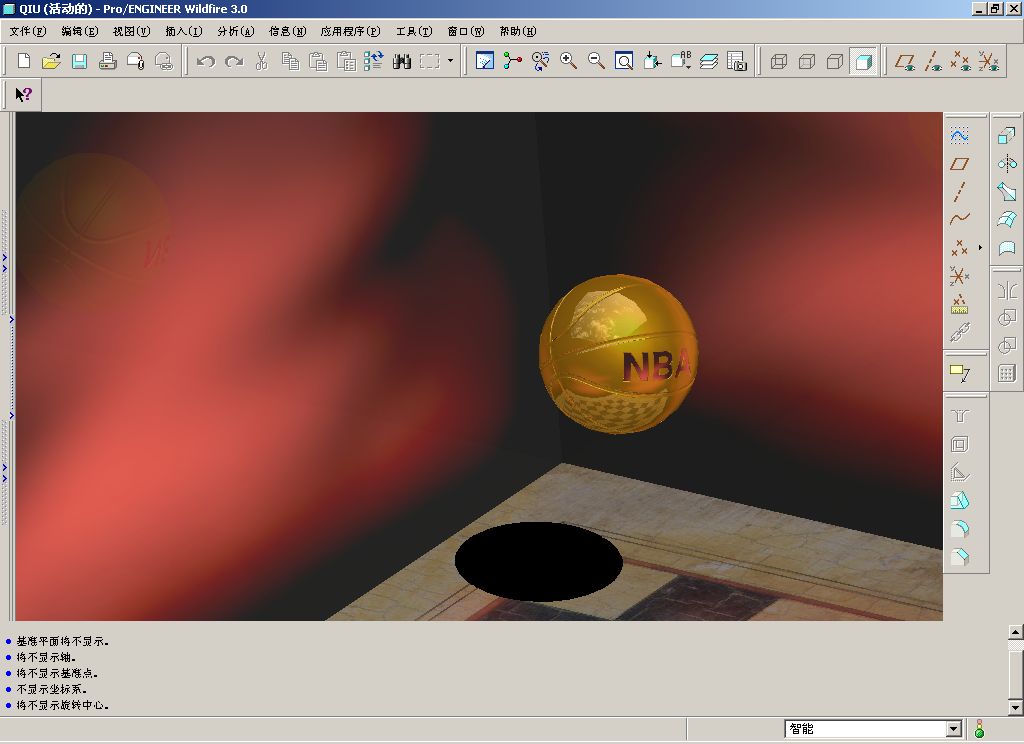Viewport: 1024px width, 744px height.
Task: Switch to Shading display mode
Action: (863, 62)
